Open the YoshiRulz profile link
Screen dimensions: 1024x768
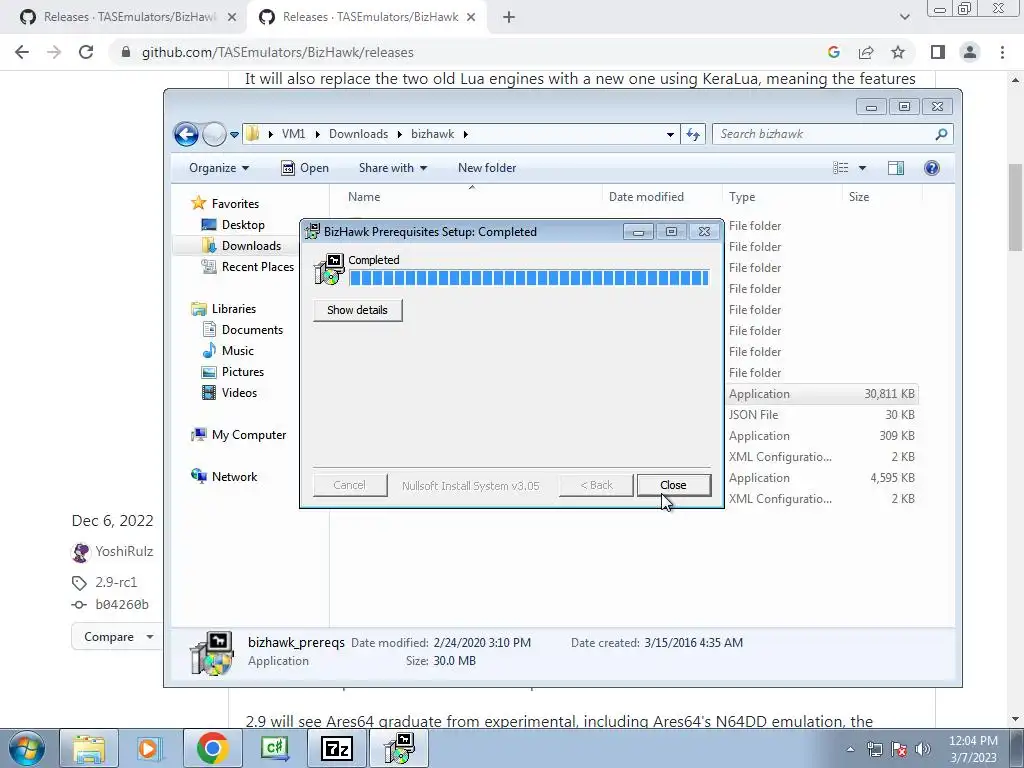[124, 551]
